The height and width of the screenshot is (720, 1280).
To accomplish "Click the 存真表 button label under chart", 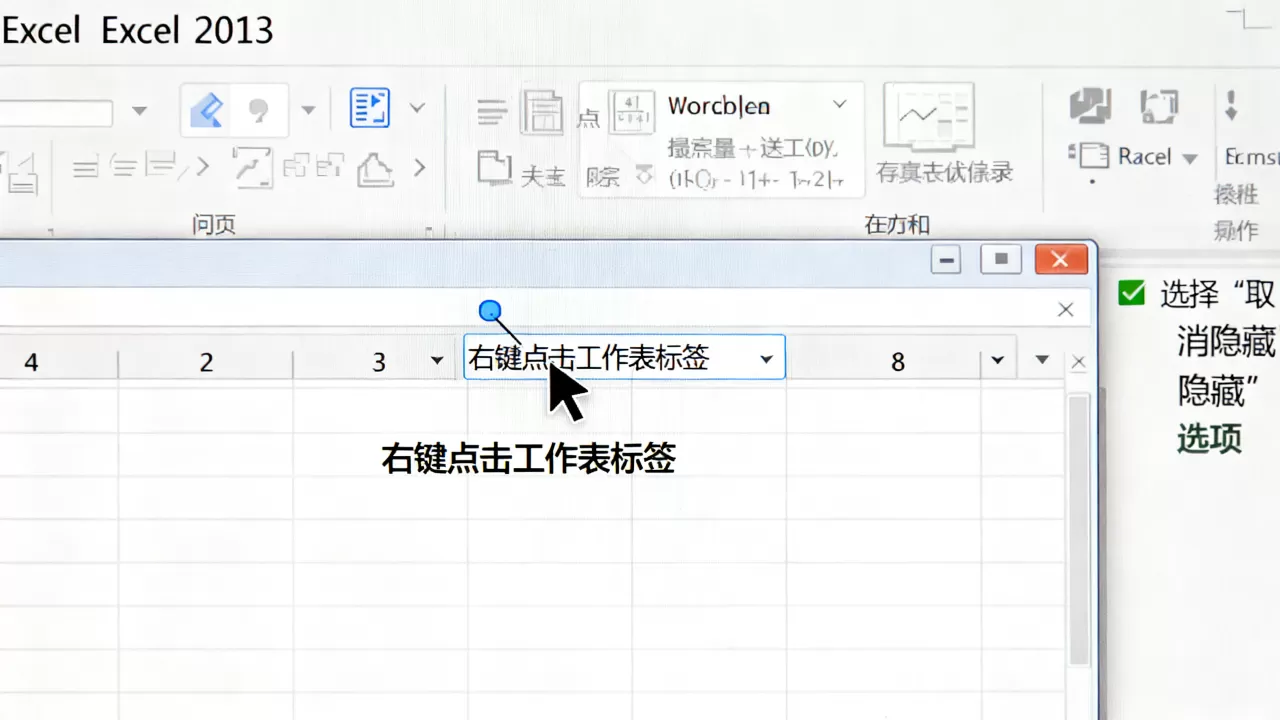I will [945, 172].
